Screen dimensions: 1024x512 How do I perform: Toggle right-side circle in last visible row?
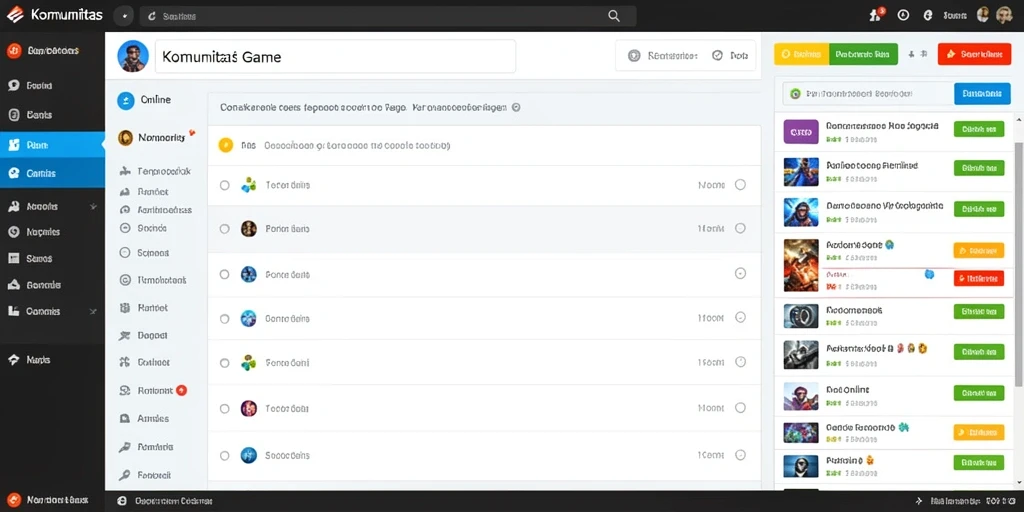[x=740, y=455]
